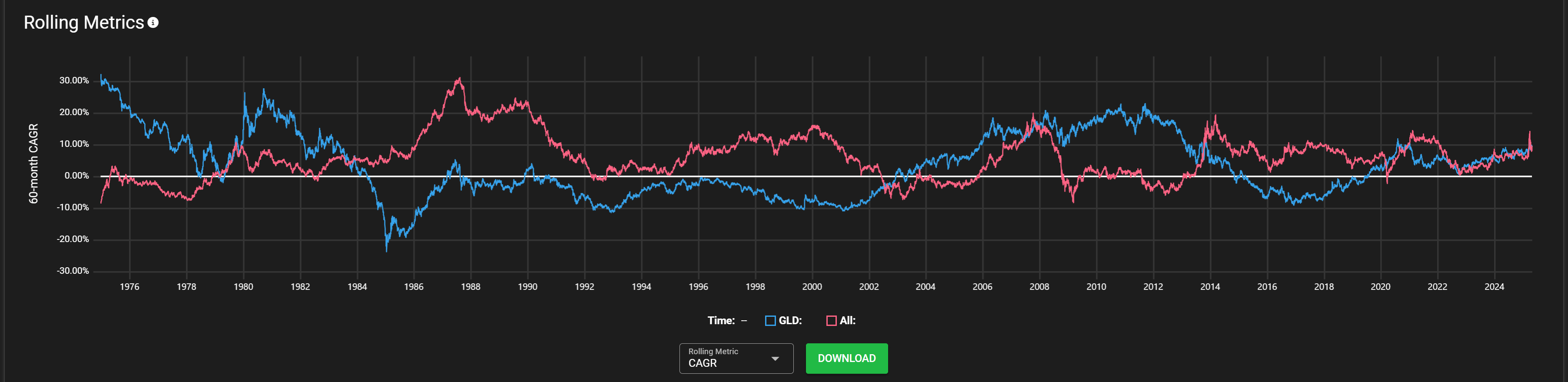This screenshot has height=382, width=1568.
Task: Select the 1976 year label on the x-axis
Action: (x=129, y=286)
